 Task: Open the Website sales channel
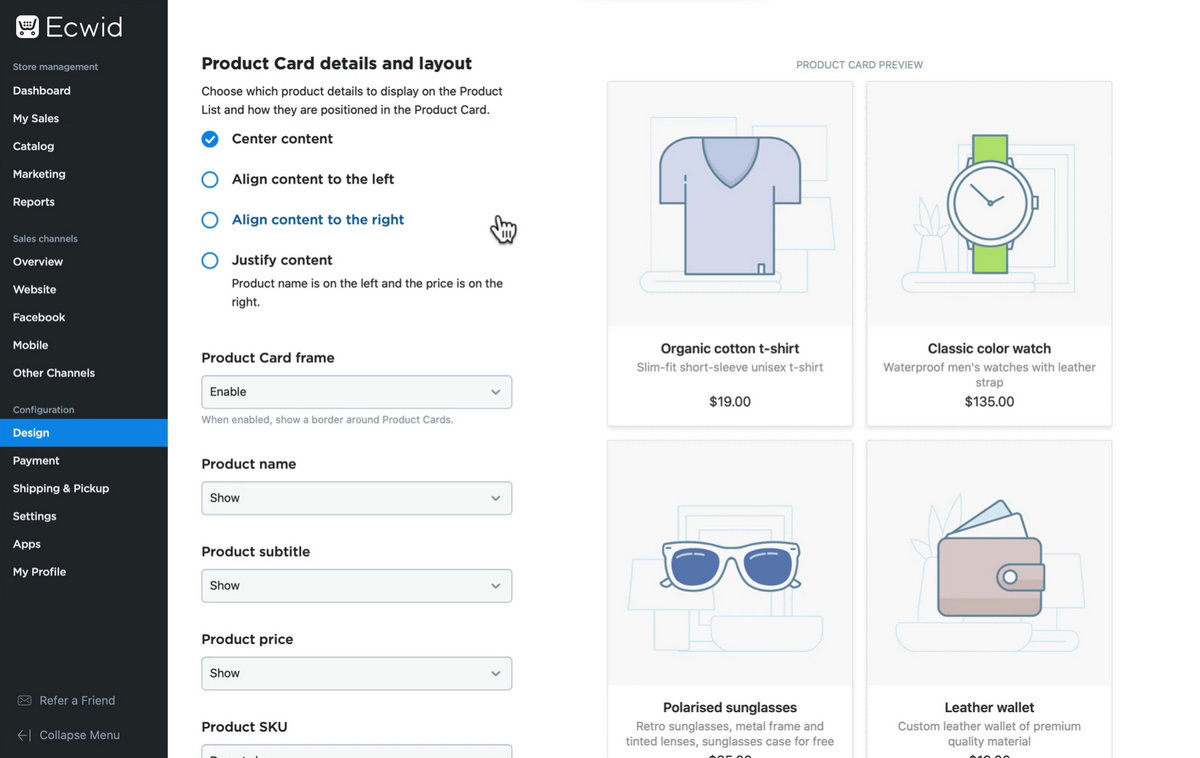35,290
